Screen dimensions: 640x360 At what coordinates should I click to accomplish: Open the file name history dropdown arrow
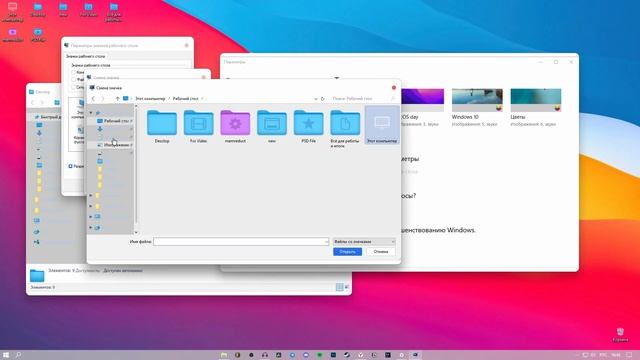[326, 242]
